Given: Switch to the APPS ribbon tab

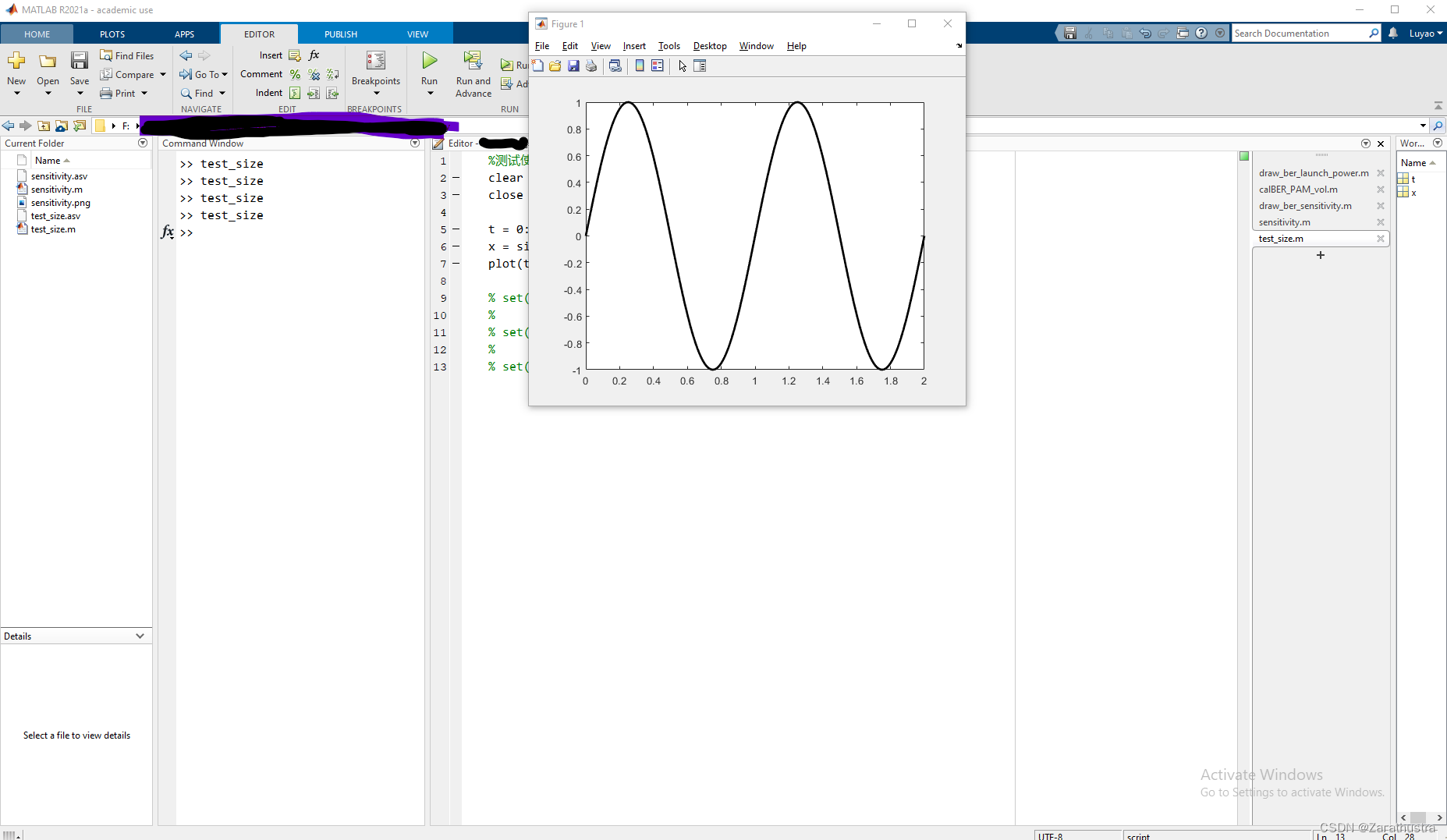Looking at the screenshot, I should coord(185,34).
